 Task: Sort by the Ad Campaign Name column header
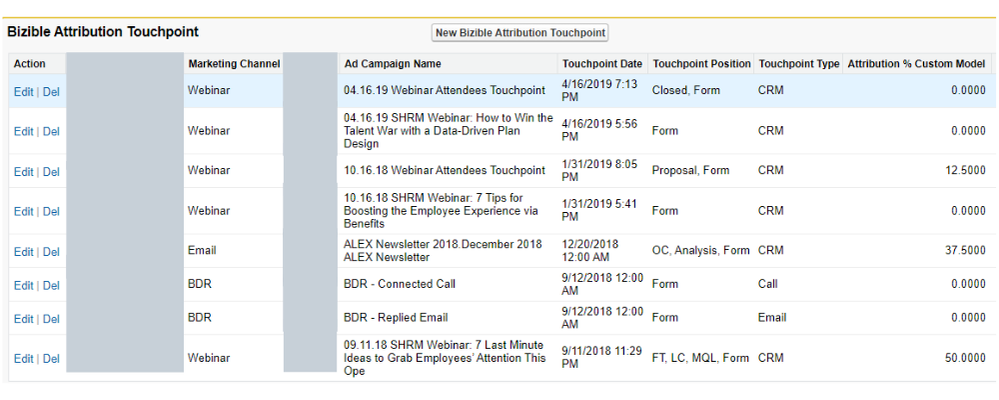(x=391, y=64)
